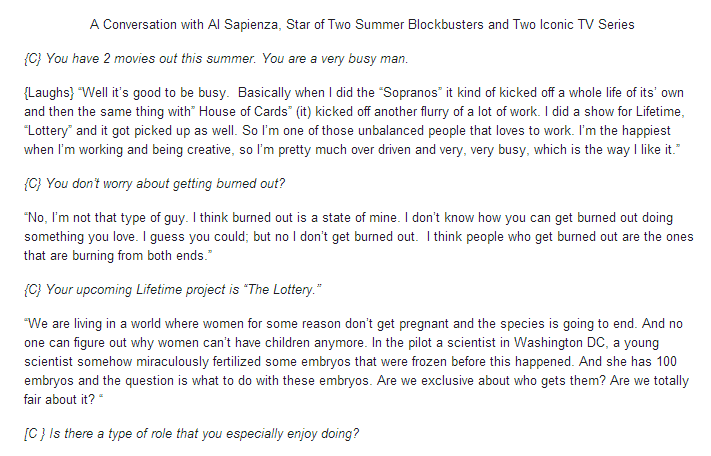Click "{Laughs}" at the start of the first answer
The image size is (711, 456).
coord(49,93)
